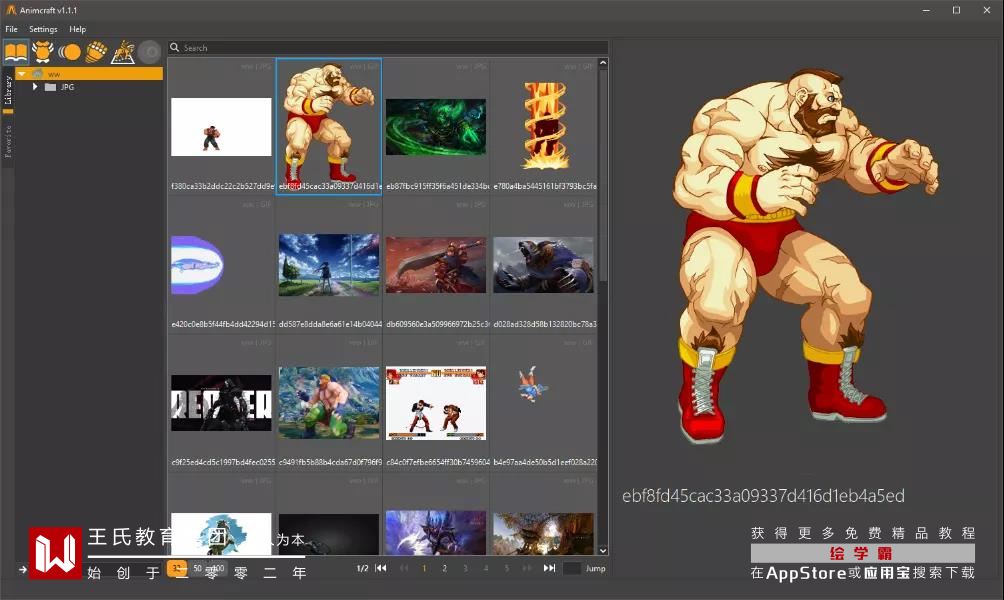Screen dimensions: 1004x600
Task: Open the File menu
Action: pyautogui.click(x=12, y=29)
